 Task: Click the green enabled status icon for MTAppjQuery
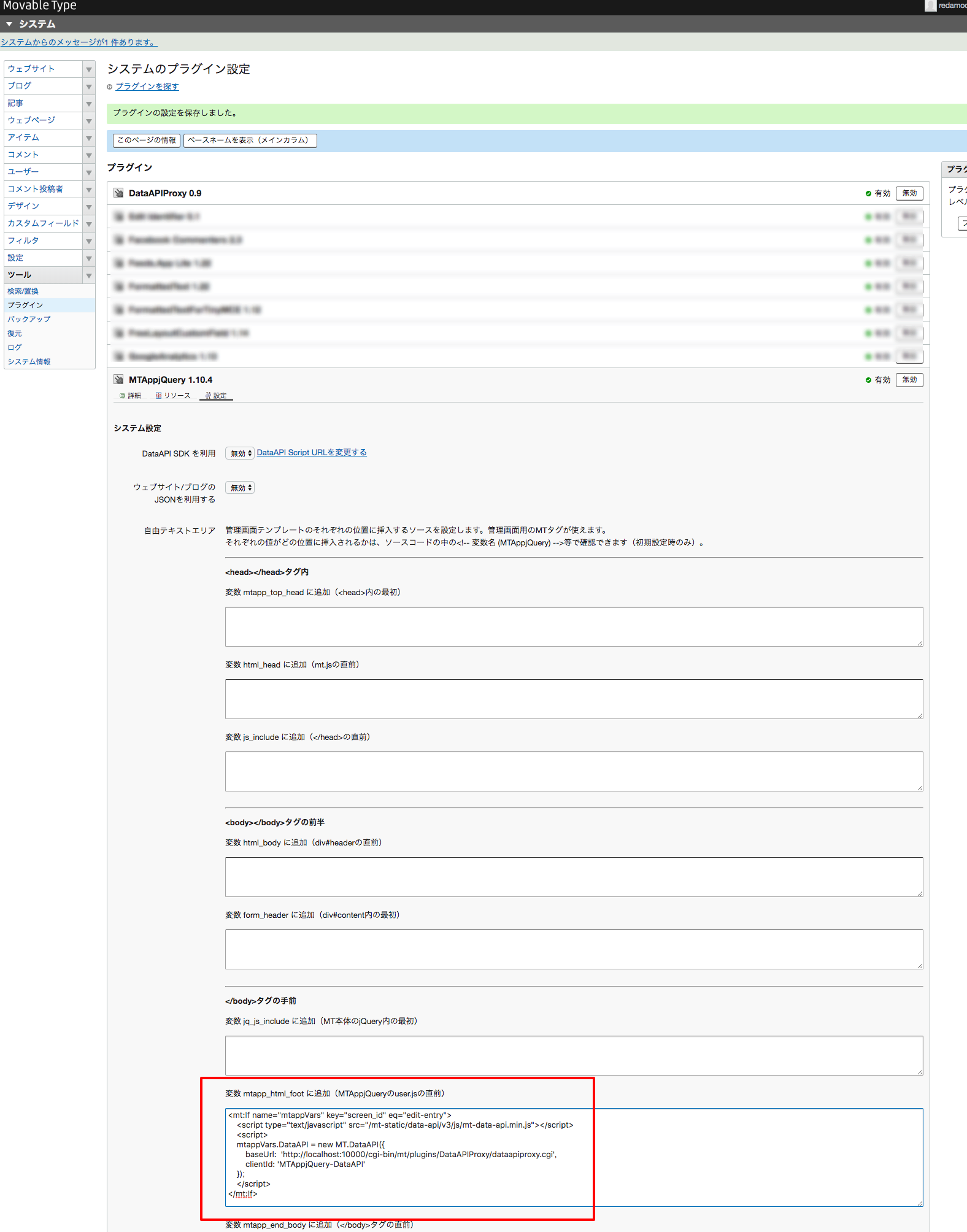[868, 380]
